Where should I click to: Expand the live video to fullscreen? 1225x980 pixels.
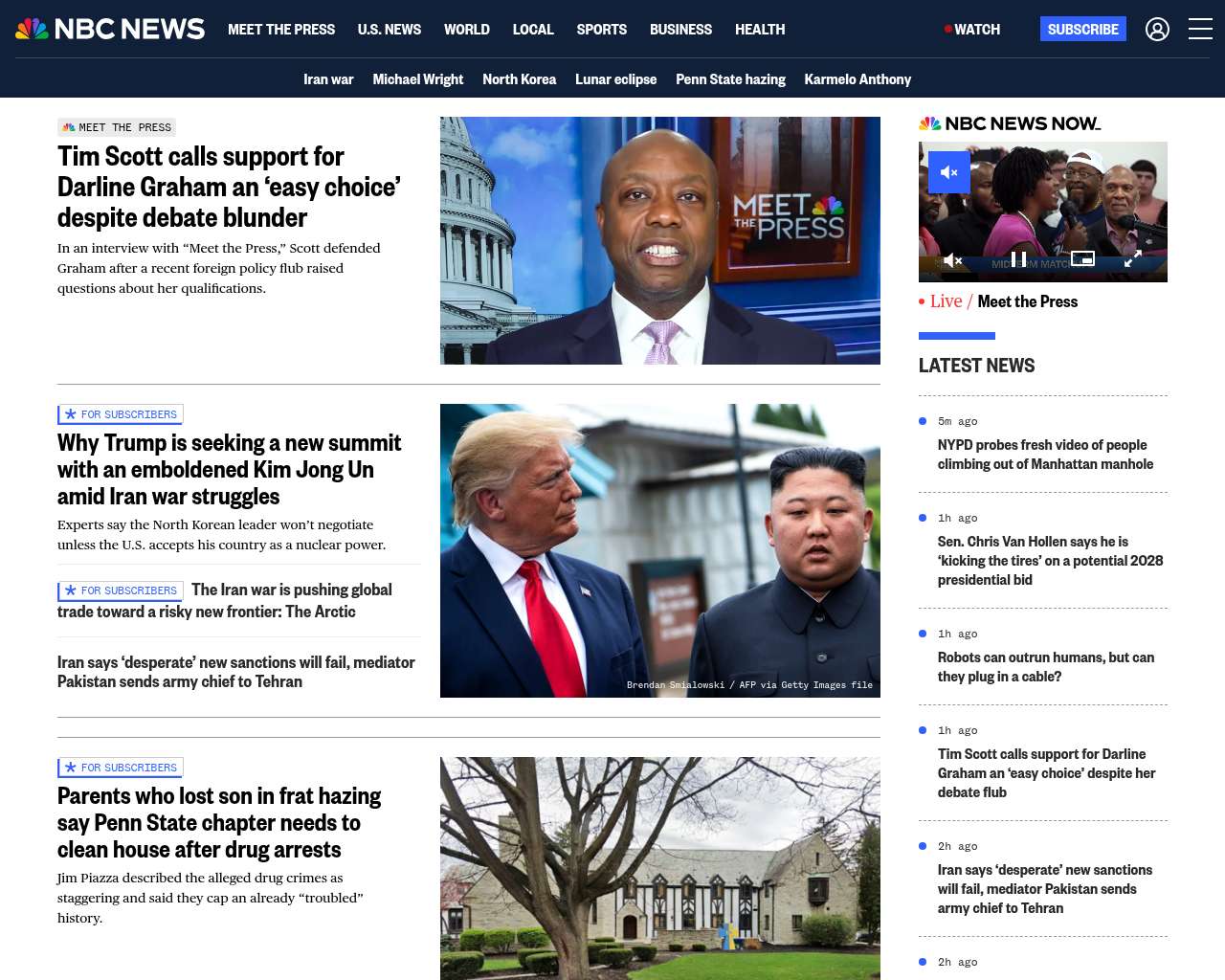click(1132, 259)
